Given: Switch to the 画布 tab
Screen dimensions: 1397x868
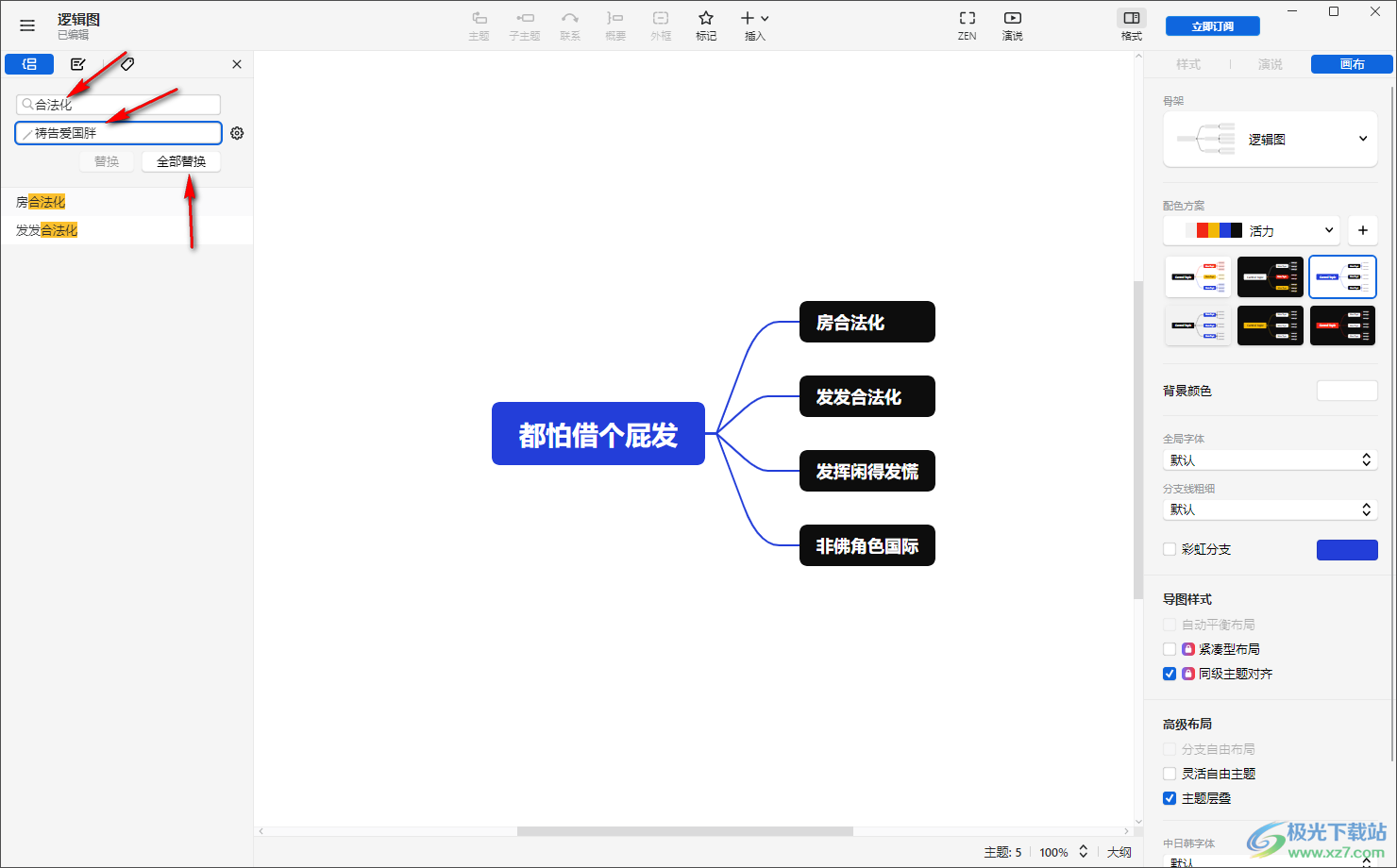Looking at the screenshot, I should tap(1352, 64).
